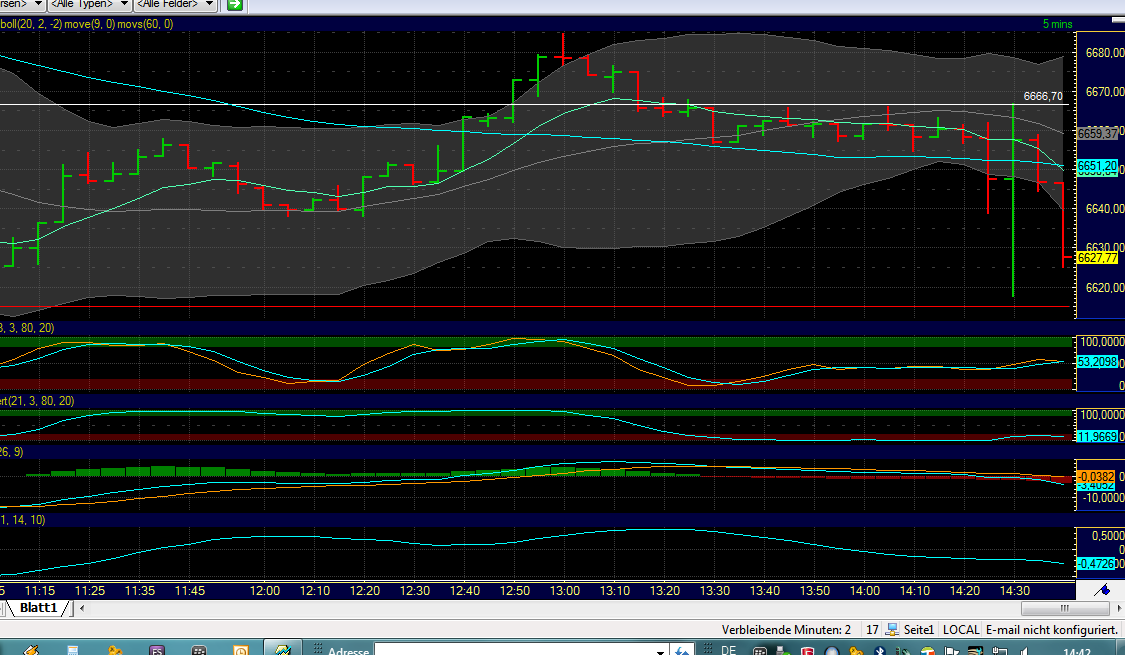Viewport: 1125px width, 655px height.
Task: Open the <Alle Felder> dropdown
Action: point(170,5)
